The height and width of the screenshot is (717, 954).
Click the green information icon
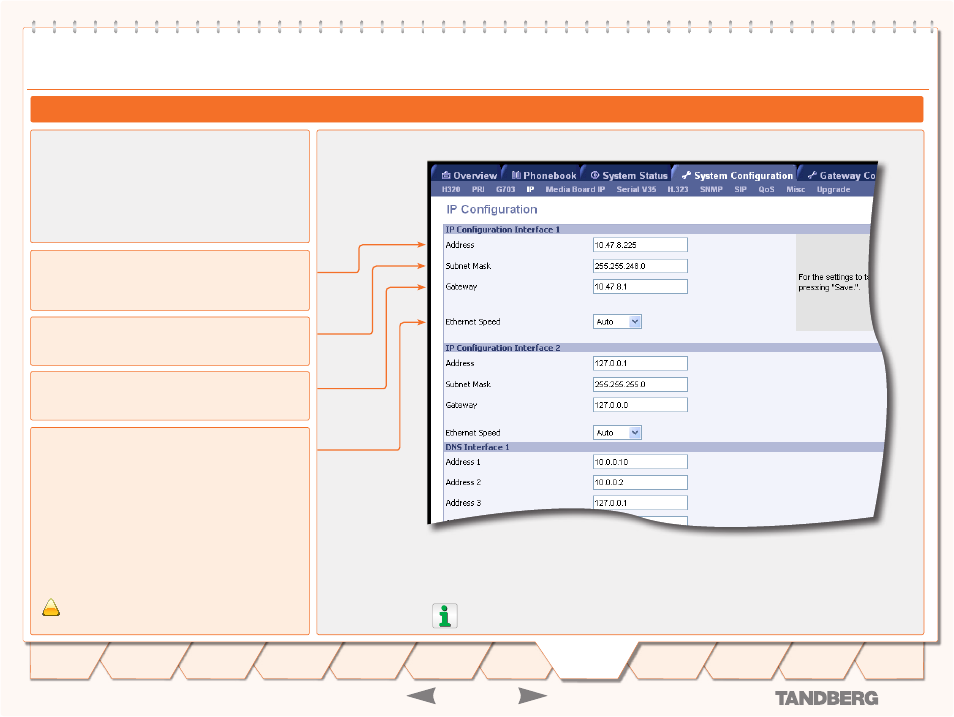tap(445, 616)
